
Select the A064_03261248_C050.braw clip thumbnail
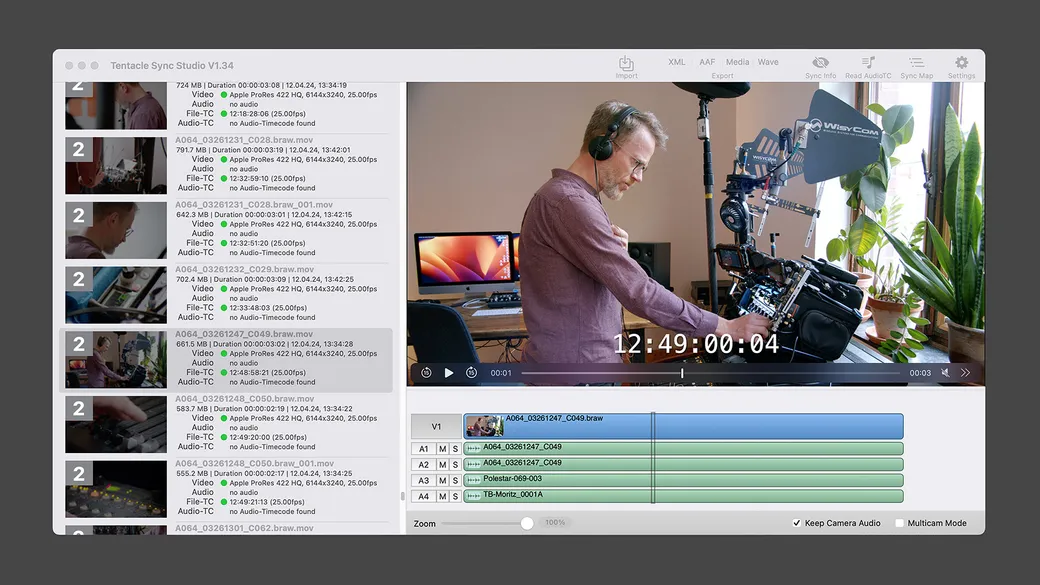116,423
